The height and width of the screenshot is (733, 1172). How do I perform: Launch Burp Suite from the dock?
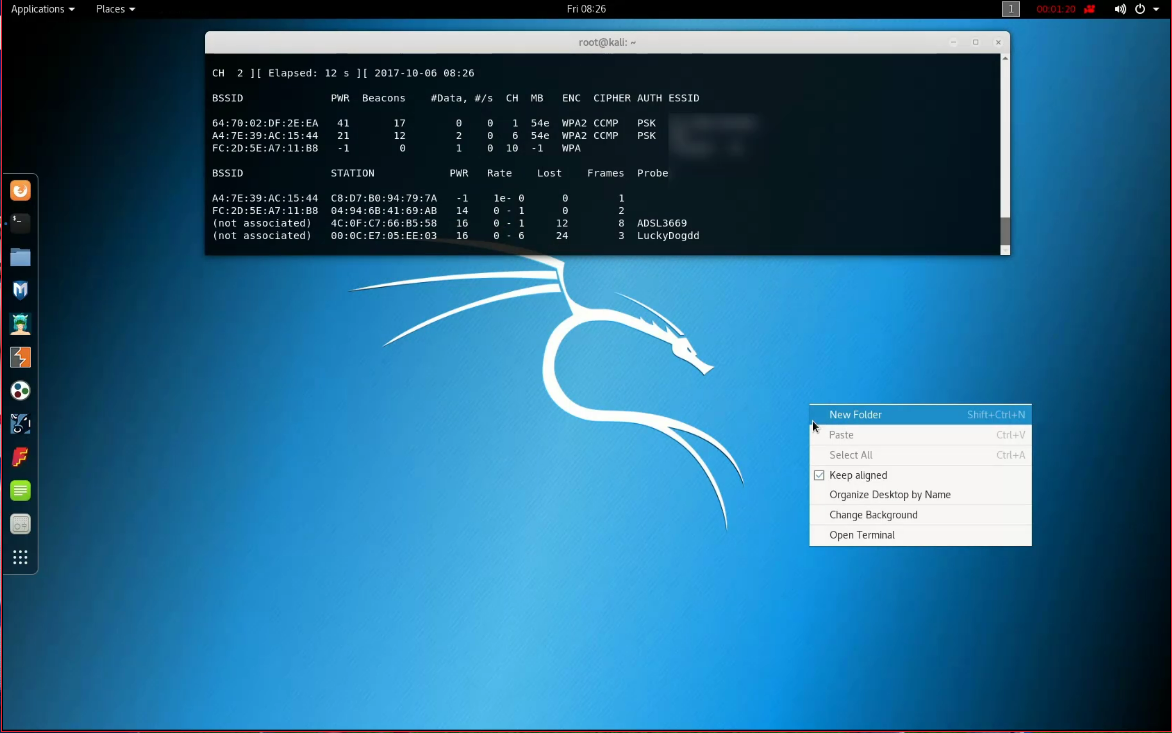point(20,357)
